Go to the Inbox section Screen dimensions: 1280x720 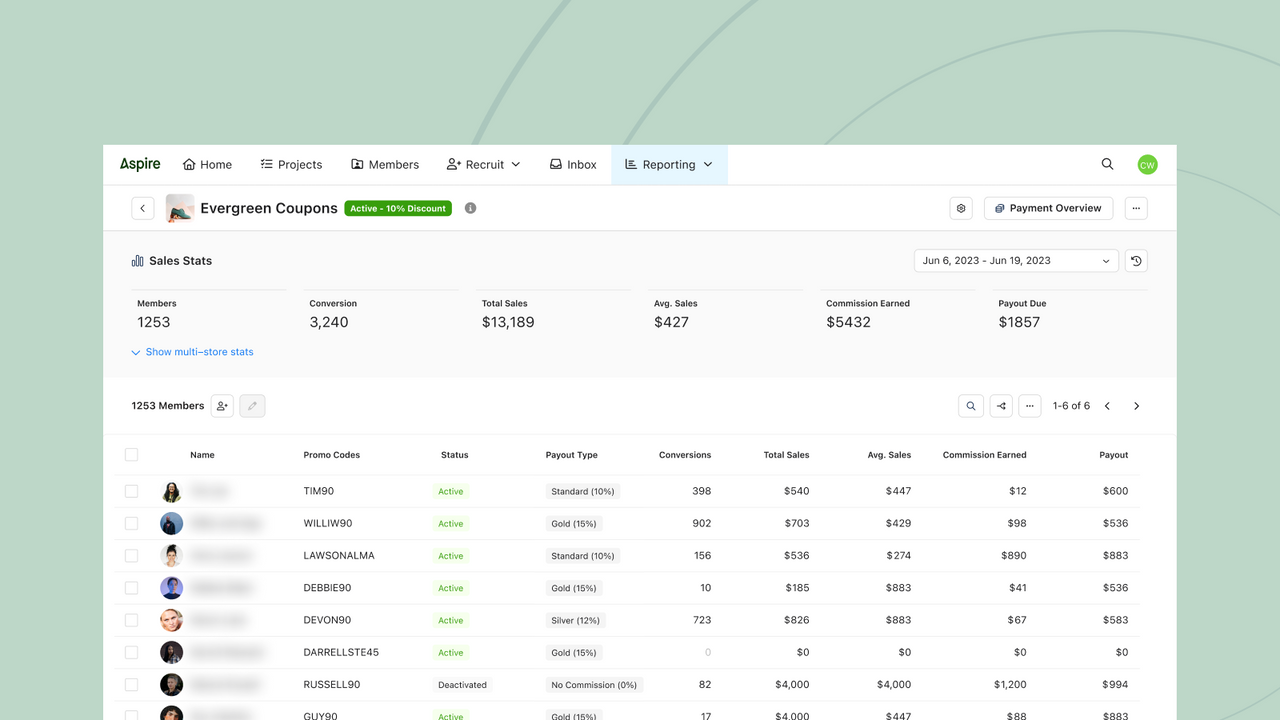[572, 164]
